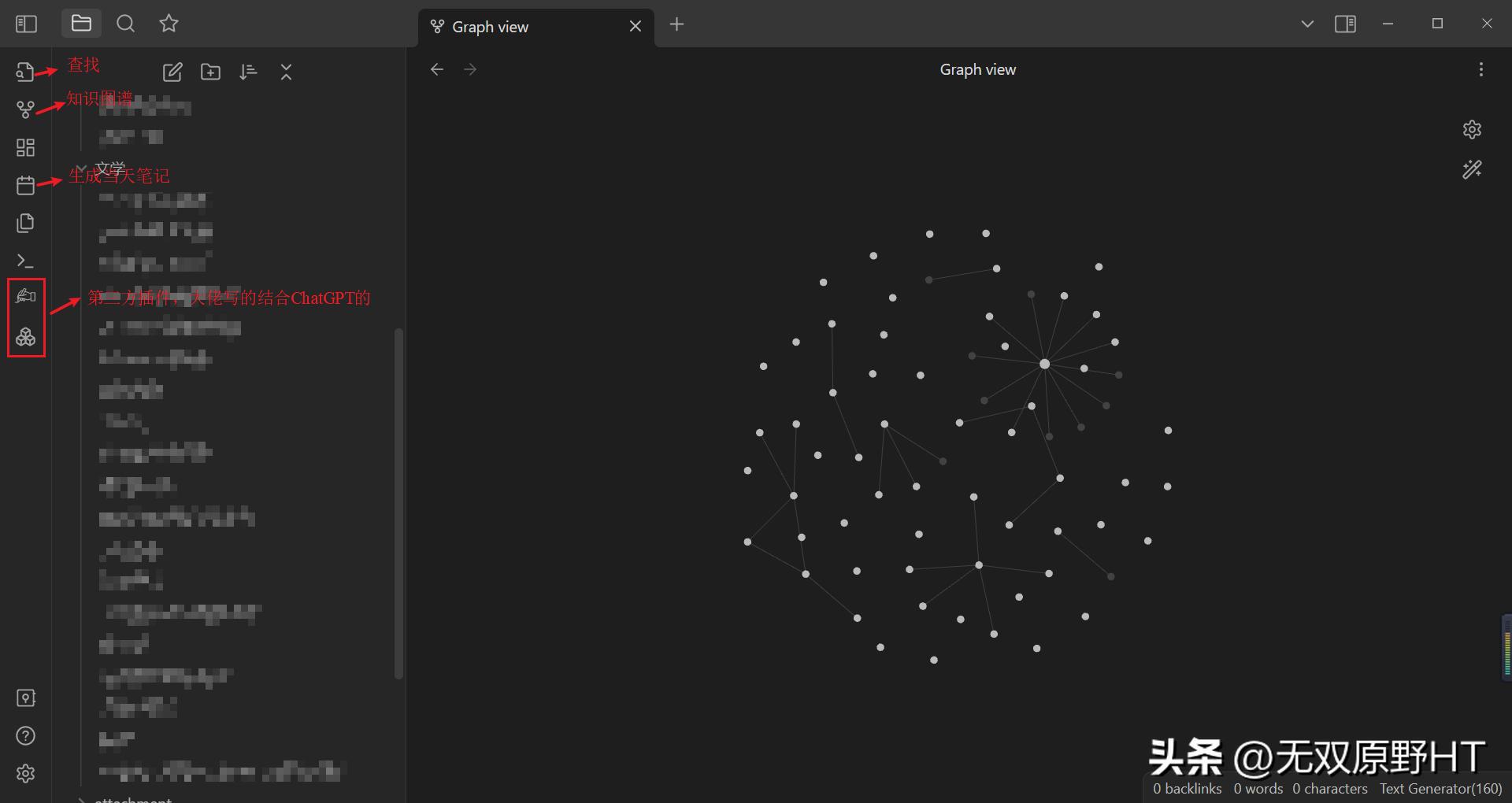Open the quick switcher ribbon icon
Viewport: 1512px width, 803px height.
click(x=25, y=72)
